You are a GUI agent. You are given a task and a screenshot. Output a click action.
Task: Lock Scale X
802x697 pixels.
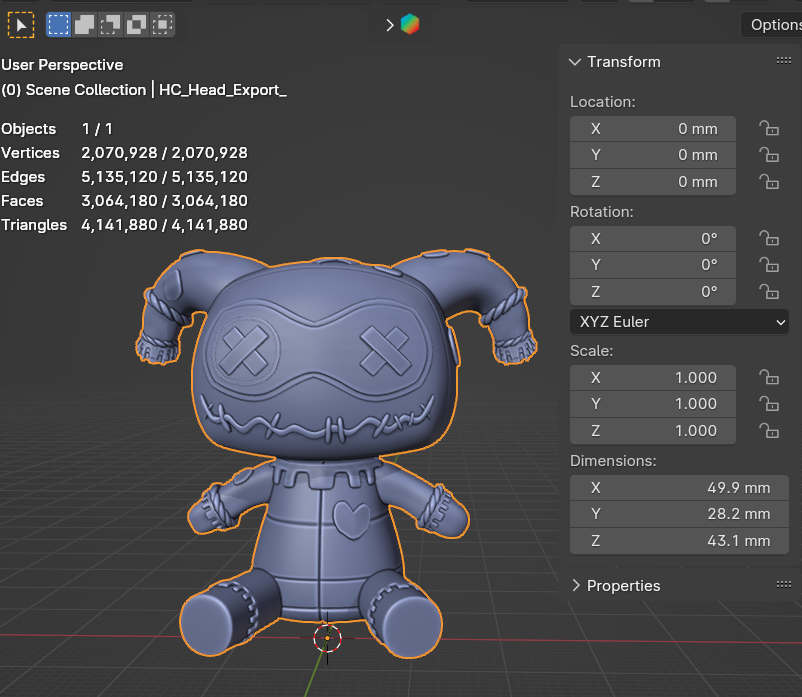click(769, 377)
